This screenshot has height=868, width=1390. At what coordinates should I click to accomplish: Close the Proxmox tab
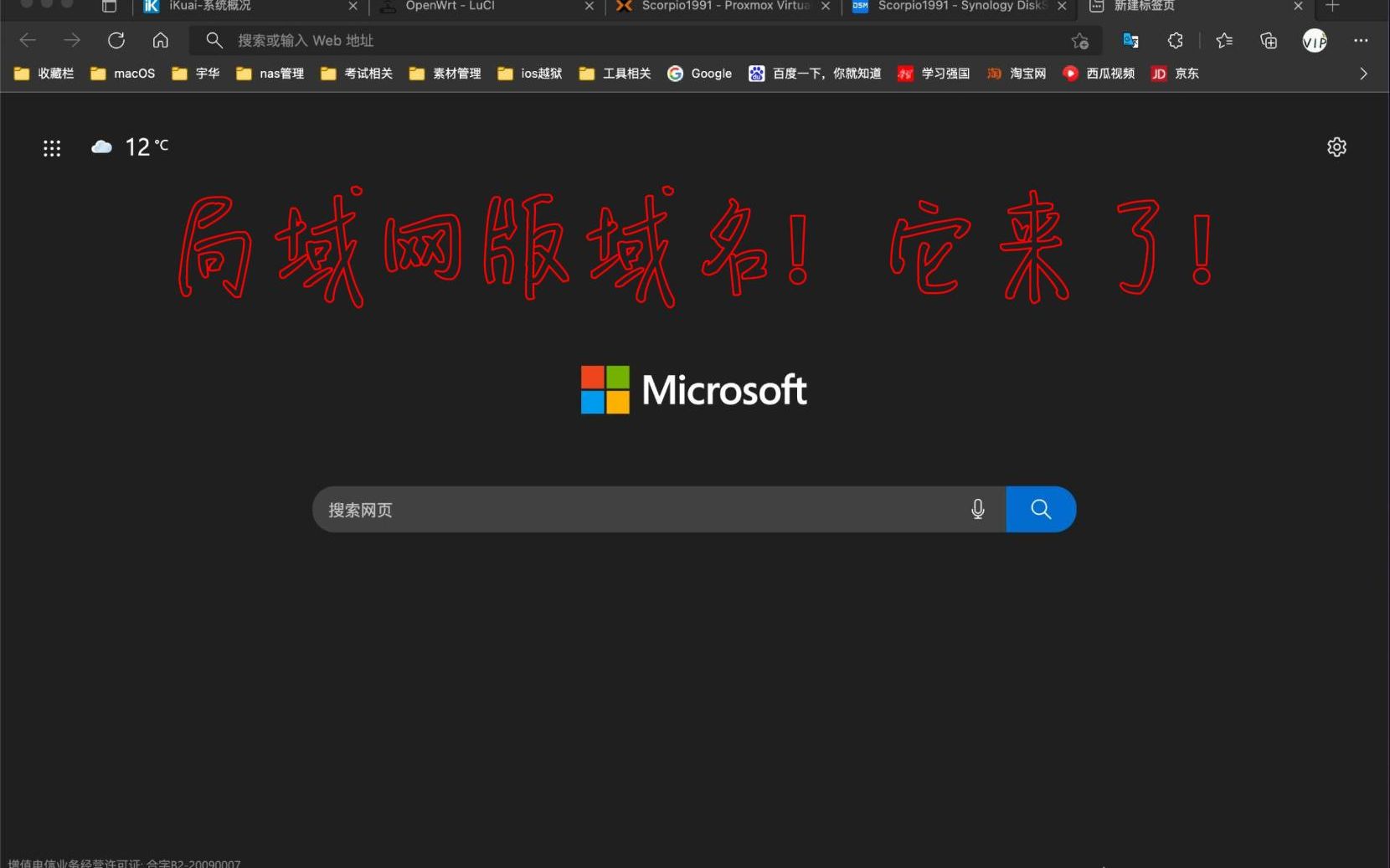(826, 6)
